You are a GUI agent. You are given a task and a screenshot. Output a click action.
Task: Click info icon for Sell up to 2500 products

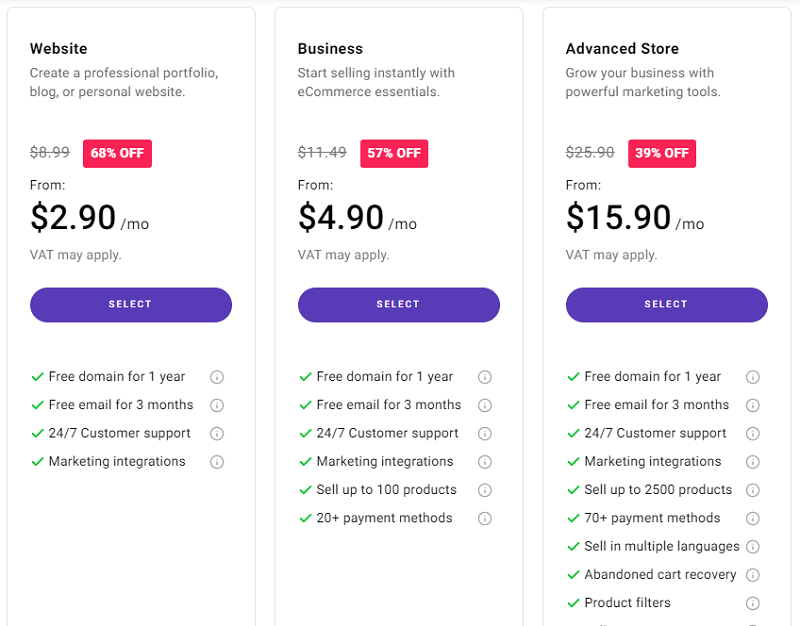753,490
